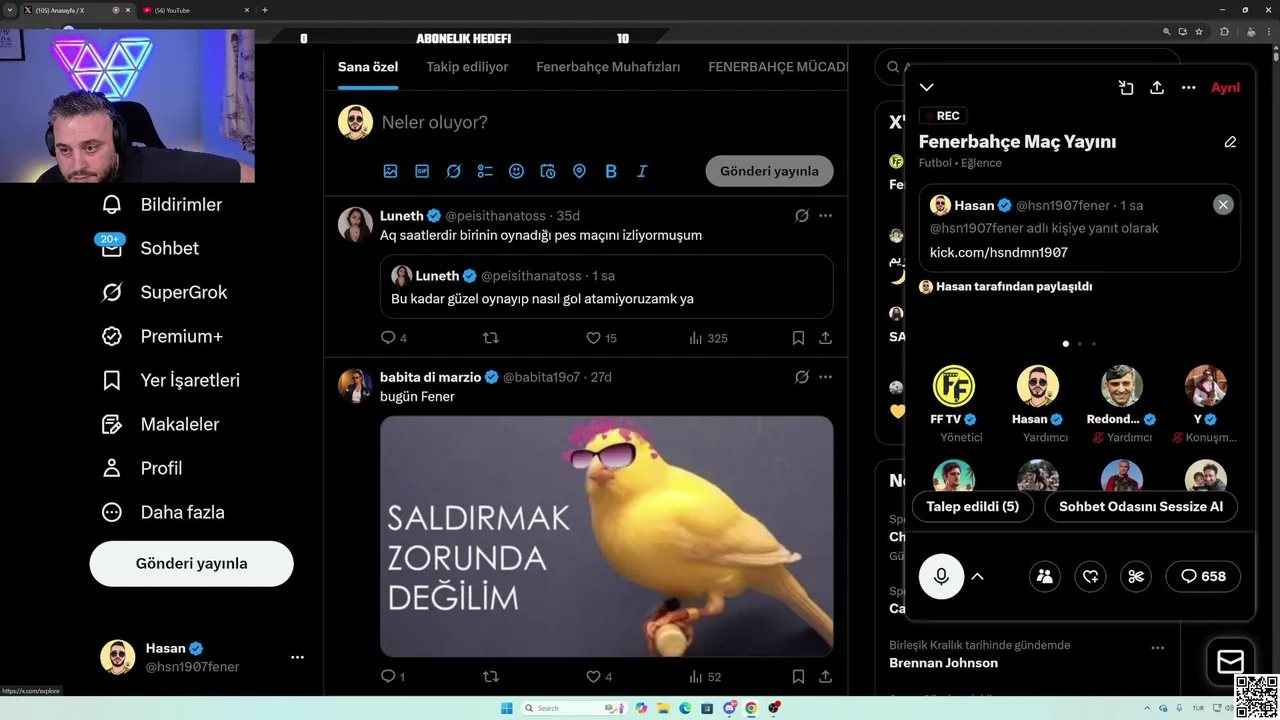Image resolution: width=1280 pixels, height=720 pixels.
Task: Open Daha fazla menu in sidebar
Action: [x=163, y=512]
